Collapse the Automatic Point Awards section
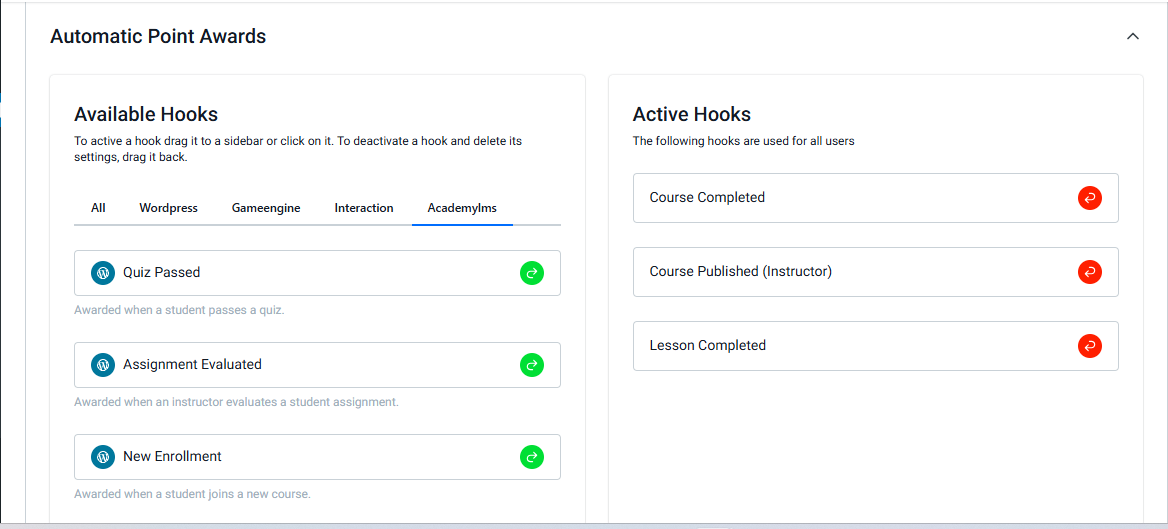The image size is (1168, 529). click(x=1133, y=36)
